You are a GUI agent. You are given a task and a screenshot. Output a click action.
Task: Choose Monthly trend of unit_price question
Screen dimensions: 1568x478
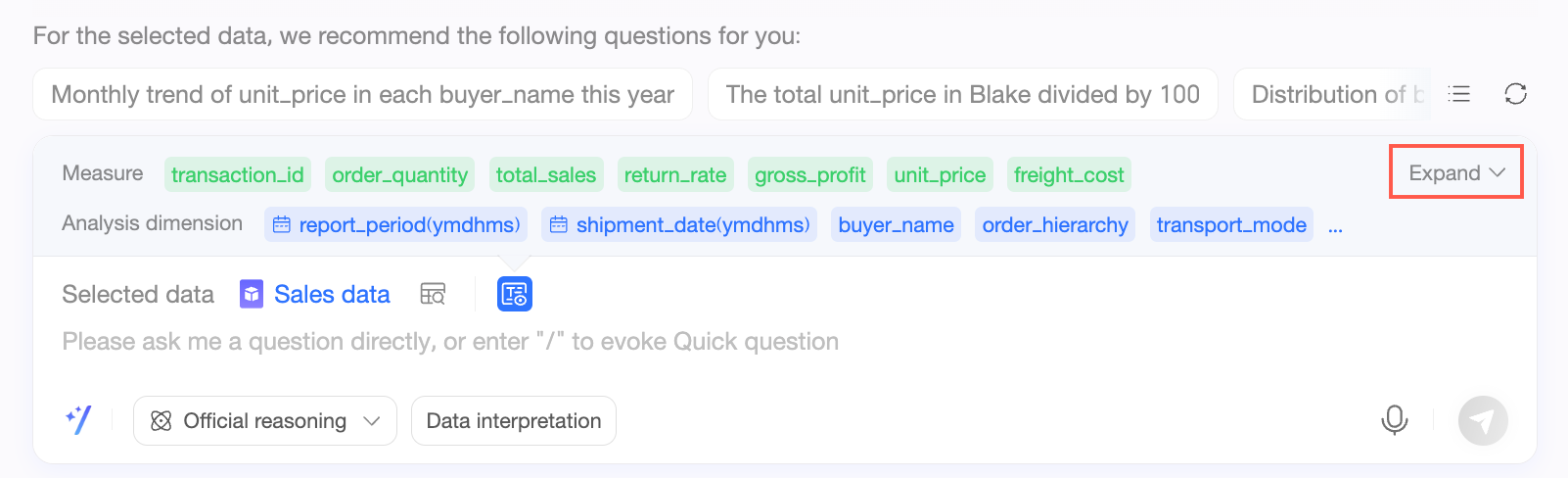(362, 94)
